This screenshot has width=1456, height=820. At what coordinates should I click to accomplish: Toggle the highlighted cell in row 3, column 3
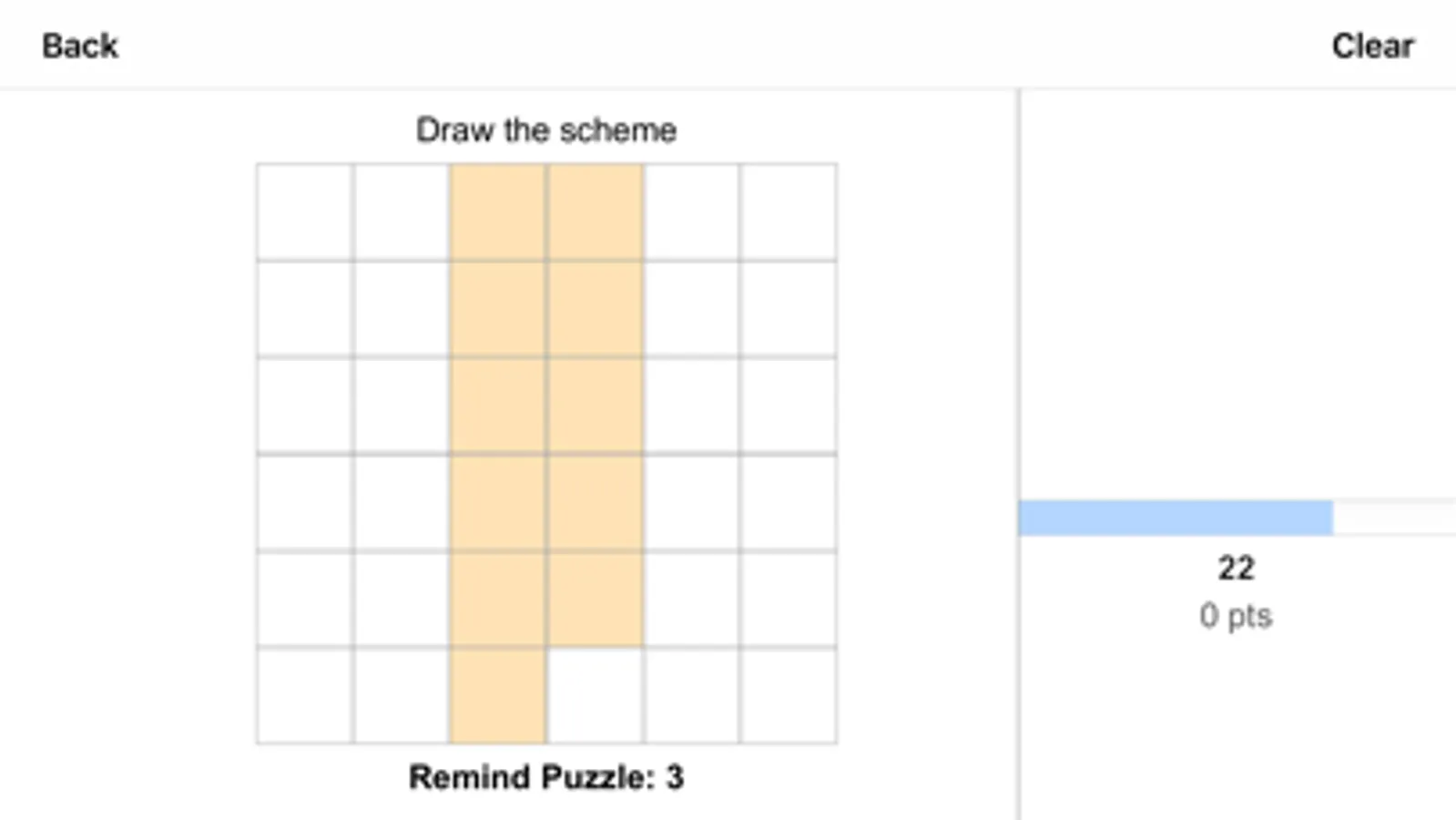[498, 405]
